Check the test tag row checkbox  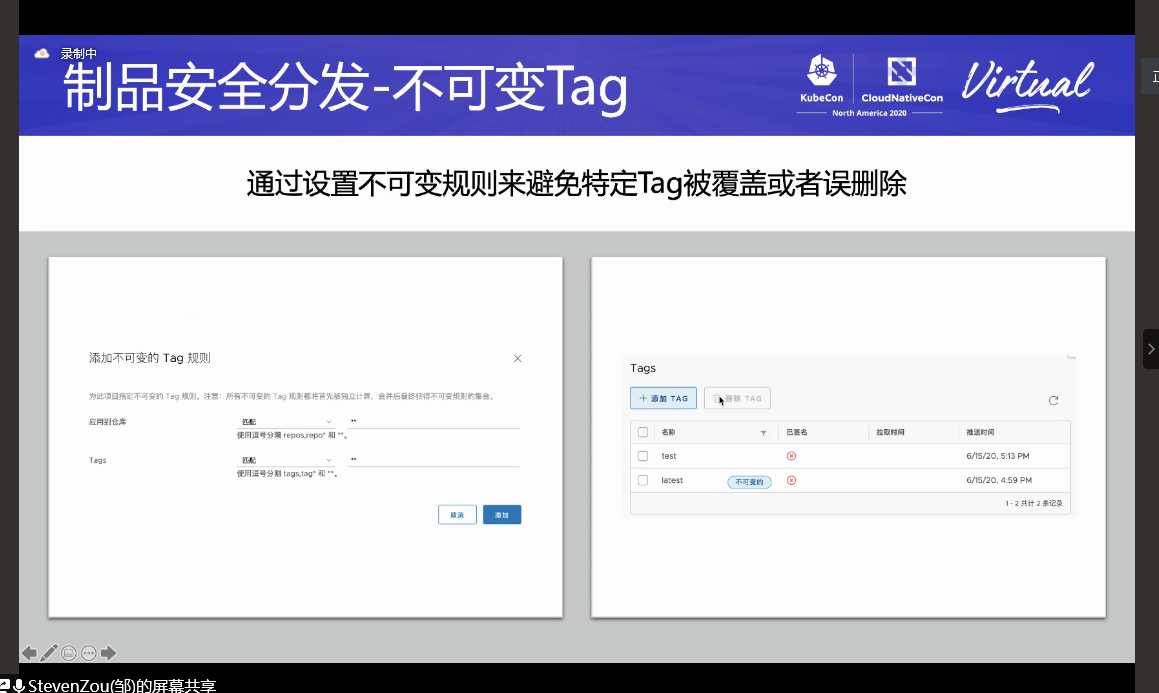click(x=643, y=456)
